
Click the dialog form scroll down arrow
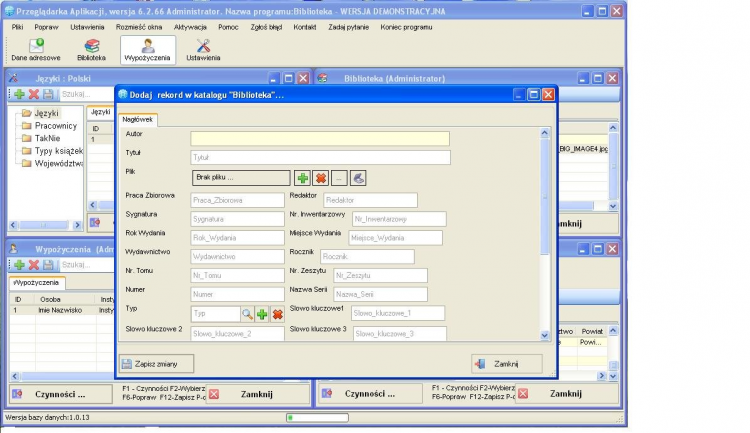tap(544, 335)
